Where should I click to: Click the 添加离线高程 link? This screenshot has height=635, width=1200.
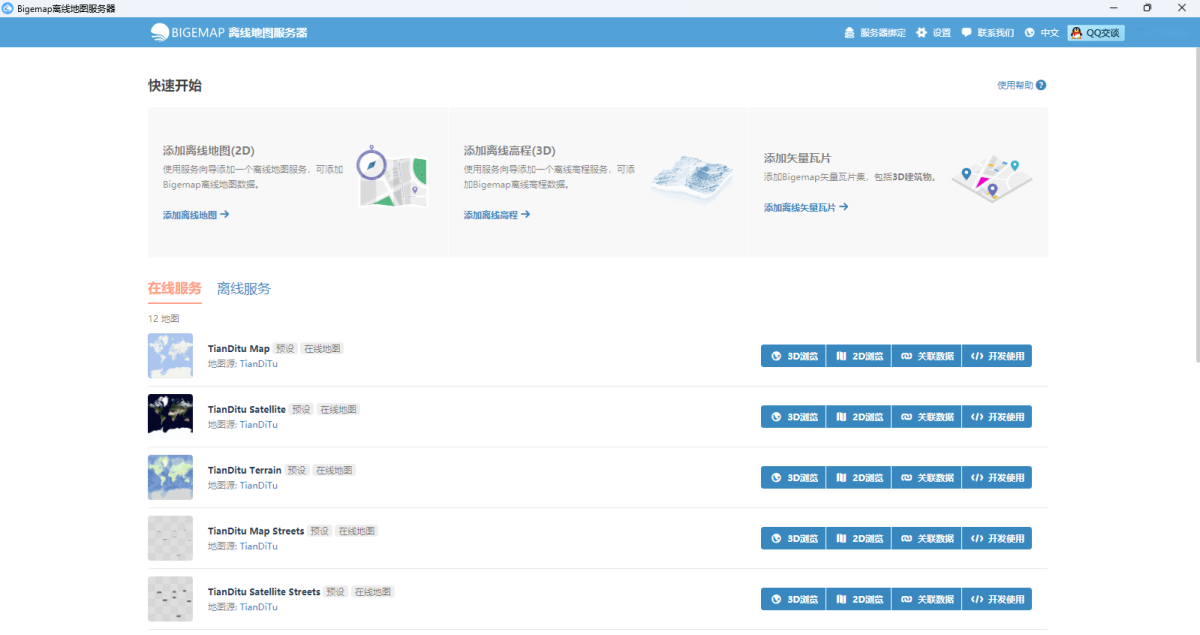pos(497,215)
